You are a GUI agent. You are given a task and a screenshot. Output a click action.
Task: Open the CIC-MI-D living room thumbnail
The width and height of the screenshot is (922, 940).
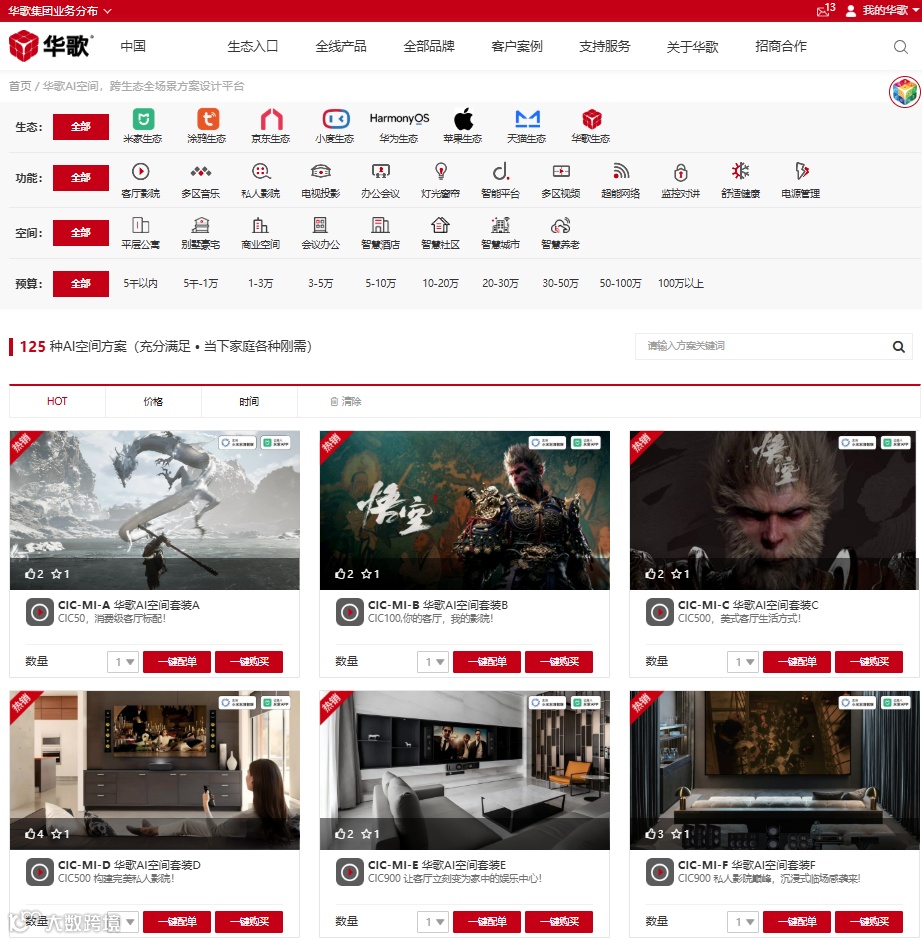(x=155, y=770)
